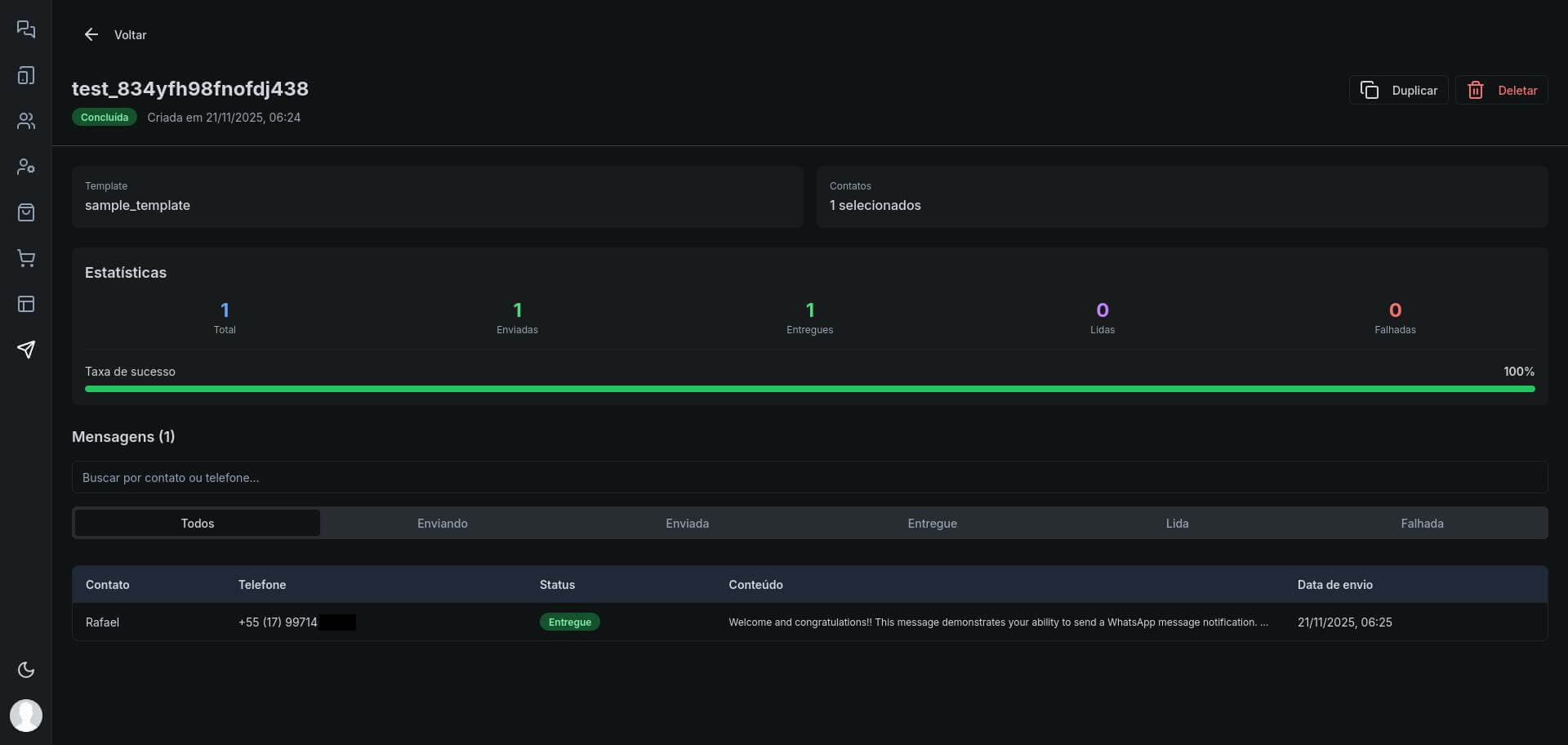This screenshot has height=745, width=1568.
Task: Open the chat conversations icon in sidebar
Action: point(26,29)
